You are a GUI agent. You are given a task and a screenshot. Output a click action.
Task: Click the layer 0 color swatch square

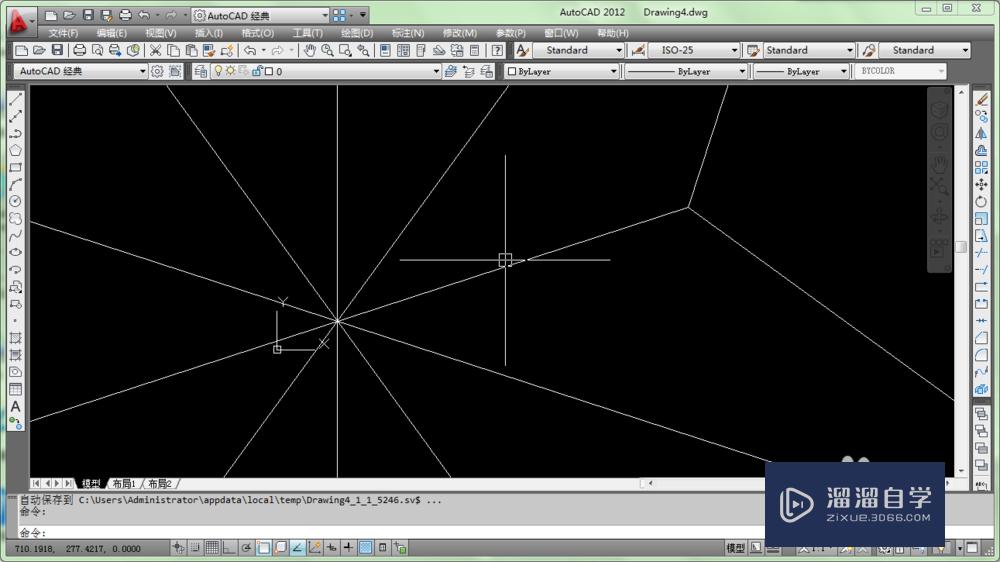269,71
